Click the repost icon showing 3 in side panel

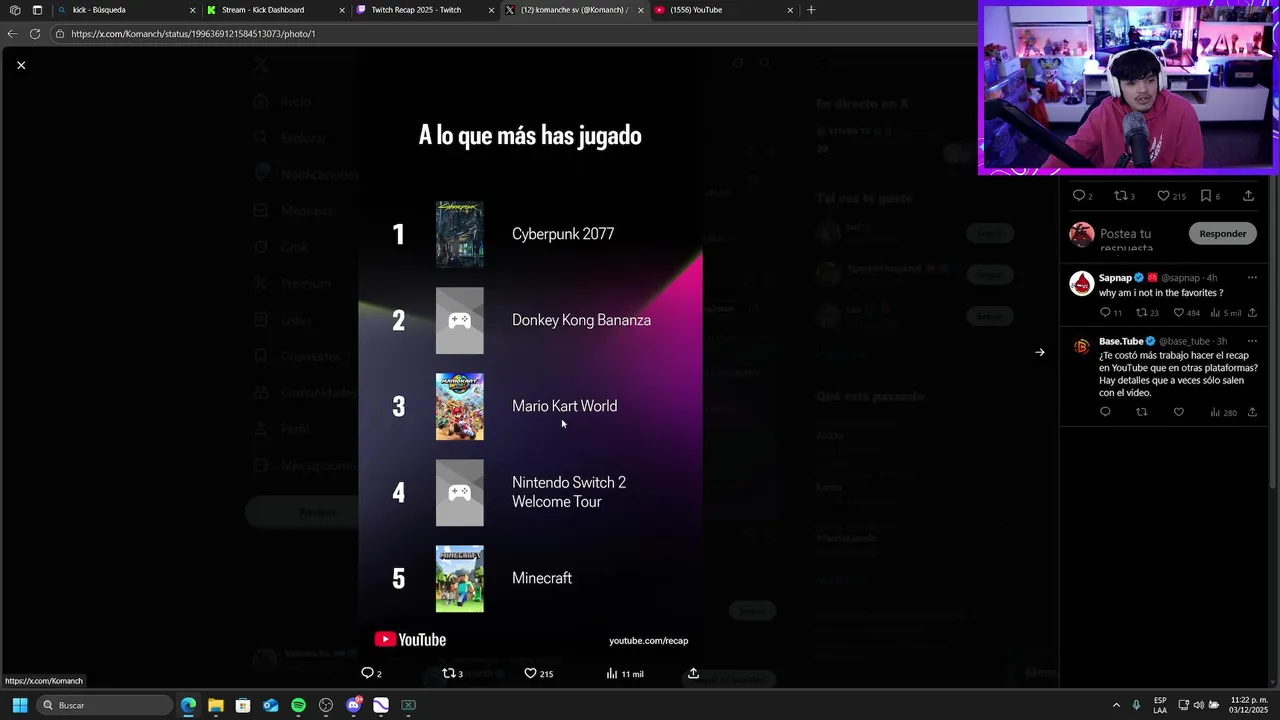tap(1121, 196)
